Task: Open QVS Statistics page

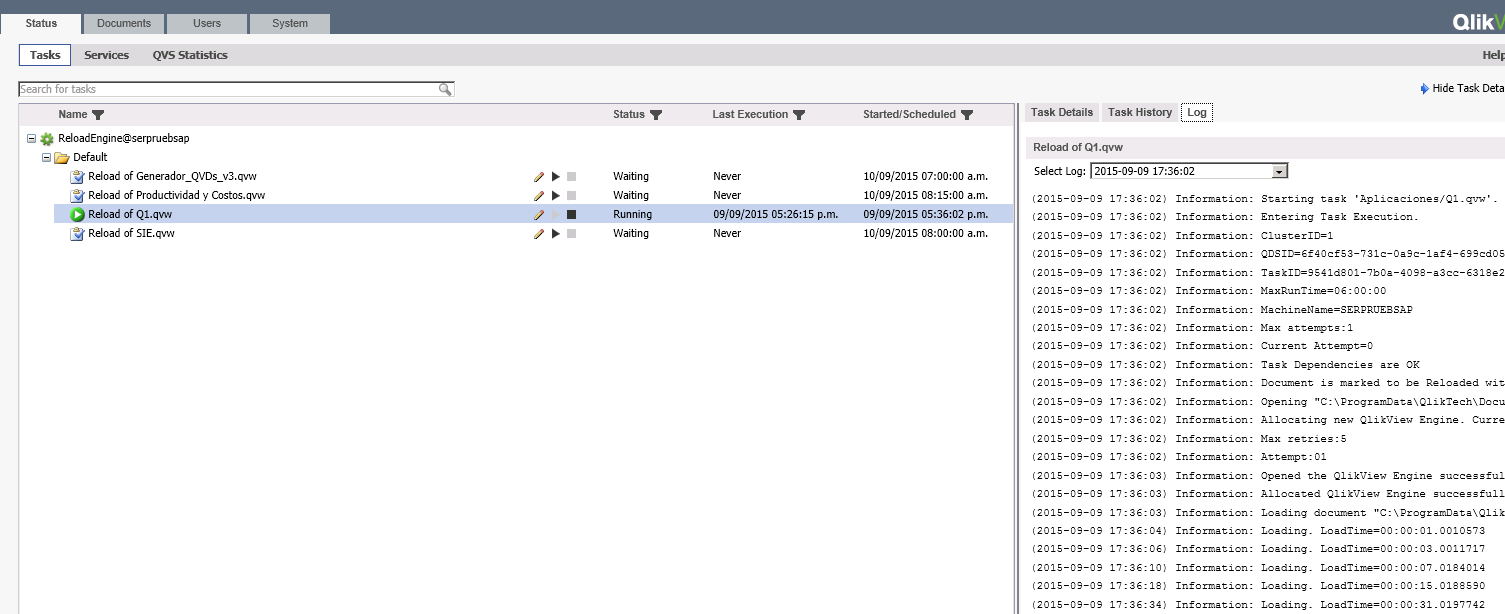Action: coord(190,55)
